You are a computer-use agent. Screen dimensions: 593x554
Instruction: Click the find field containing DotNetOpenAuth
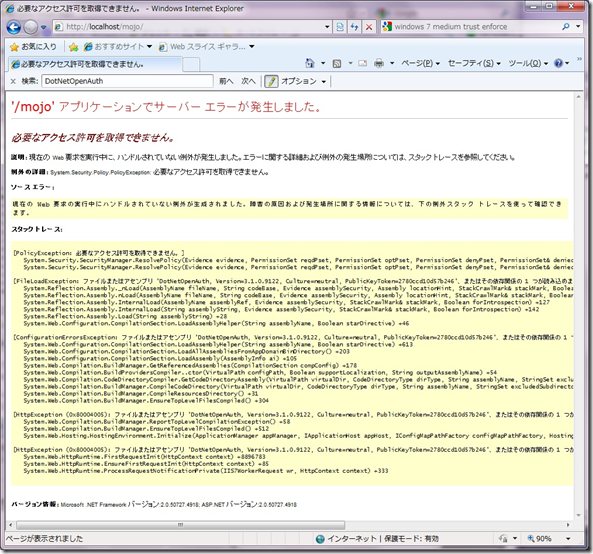point(127,81)
